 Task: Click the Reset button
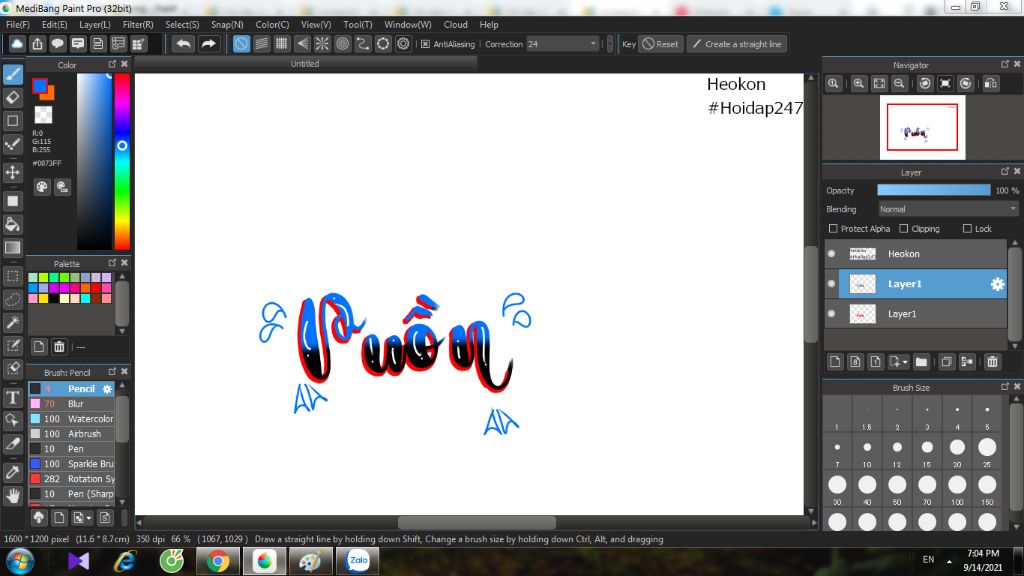coord(661,44)
